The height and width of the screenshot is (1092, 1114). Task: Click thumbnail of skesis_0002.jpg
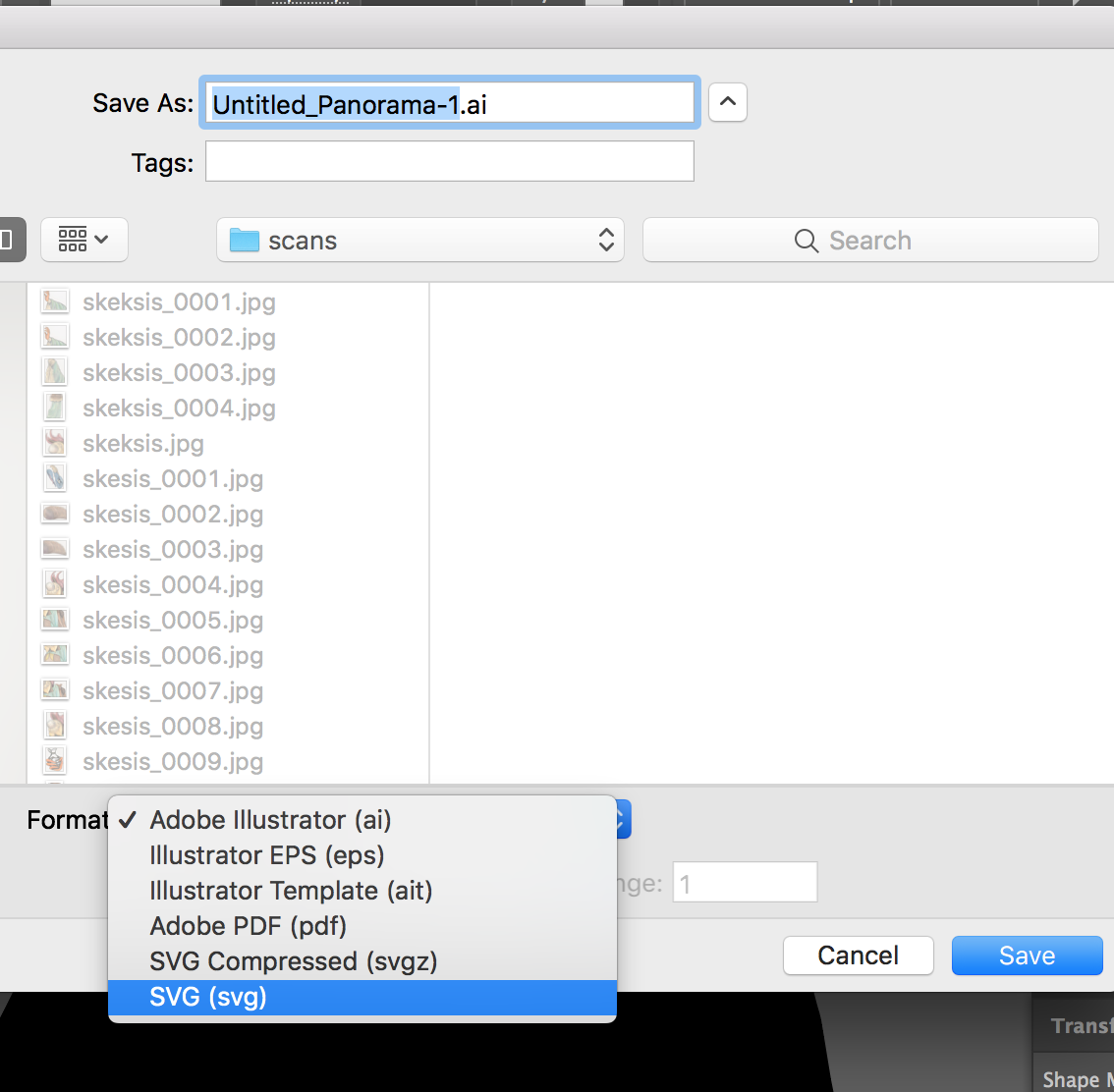pyautogui.click(x=55, y=513)
